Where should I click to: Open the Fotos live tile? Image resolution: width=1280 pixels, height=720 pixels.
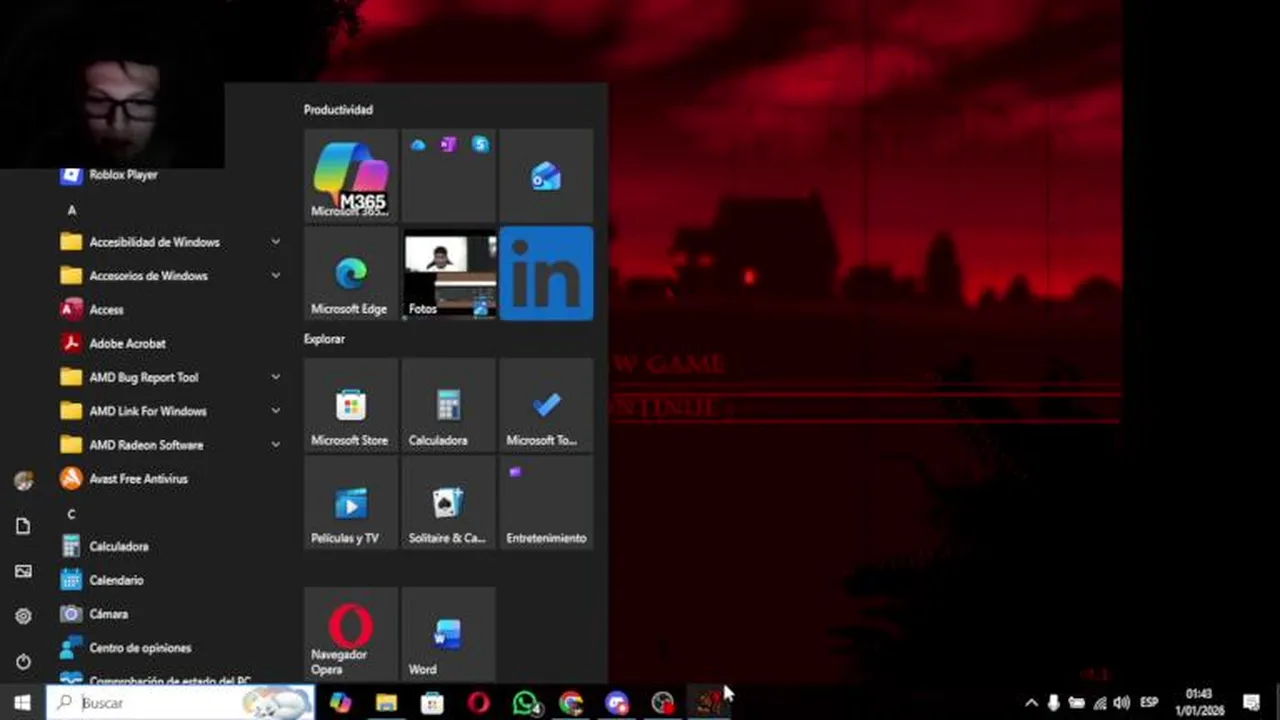pos(448,274)
